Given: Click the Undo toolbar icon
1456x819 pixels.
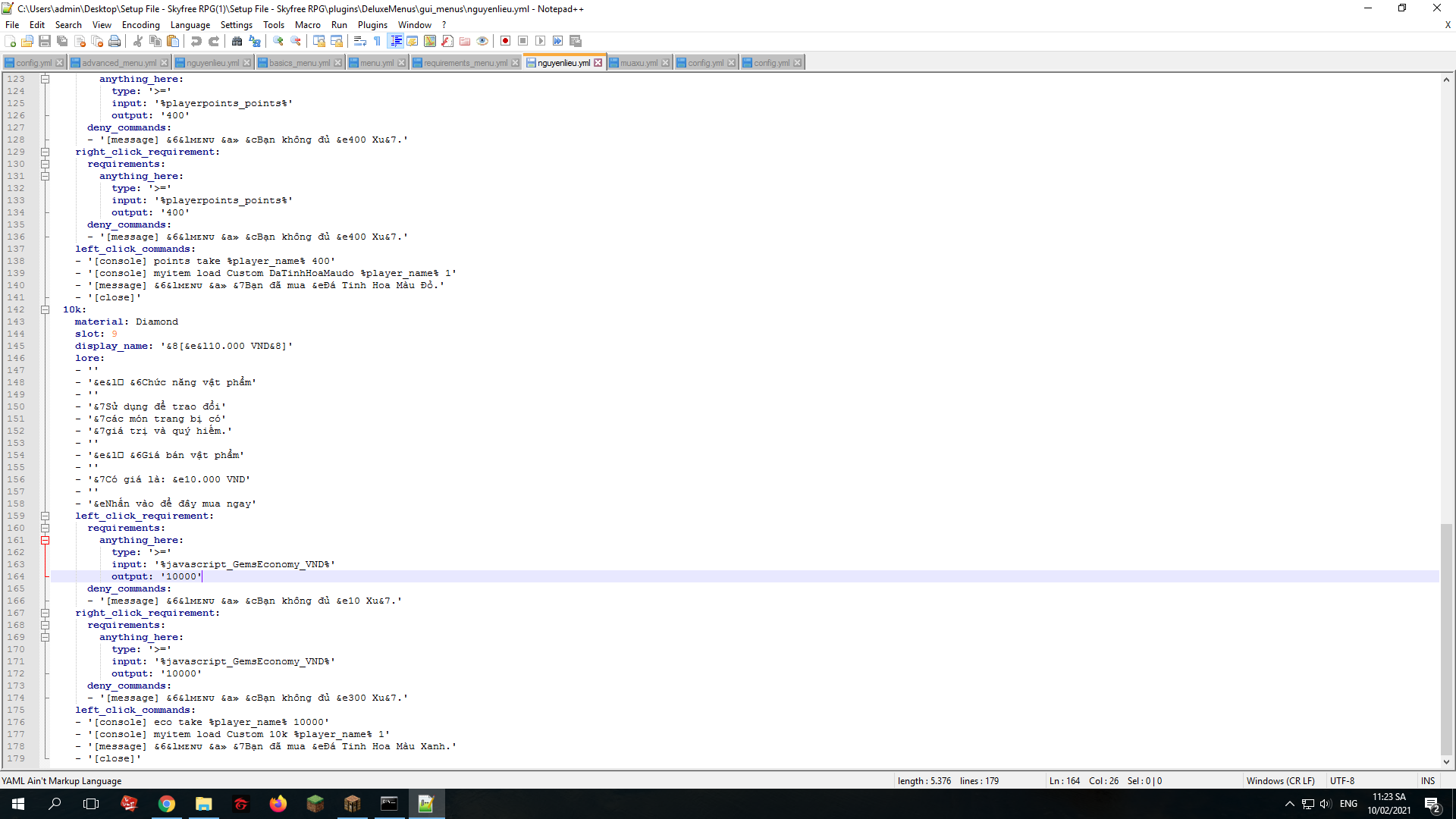Looking at the screenshot, I should (196, 41).
